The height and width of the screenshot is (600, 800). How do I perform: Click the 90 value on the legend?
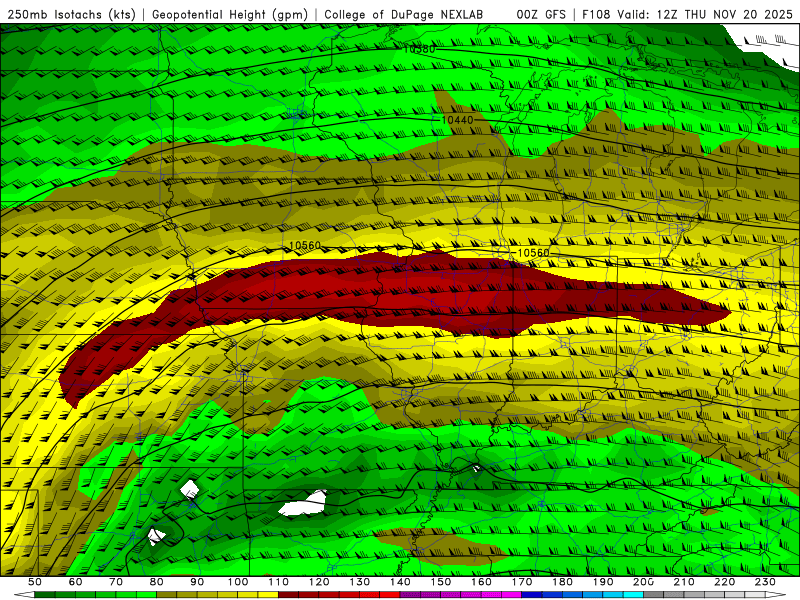197,582
